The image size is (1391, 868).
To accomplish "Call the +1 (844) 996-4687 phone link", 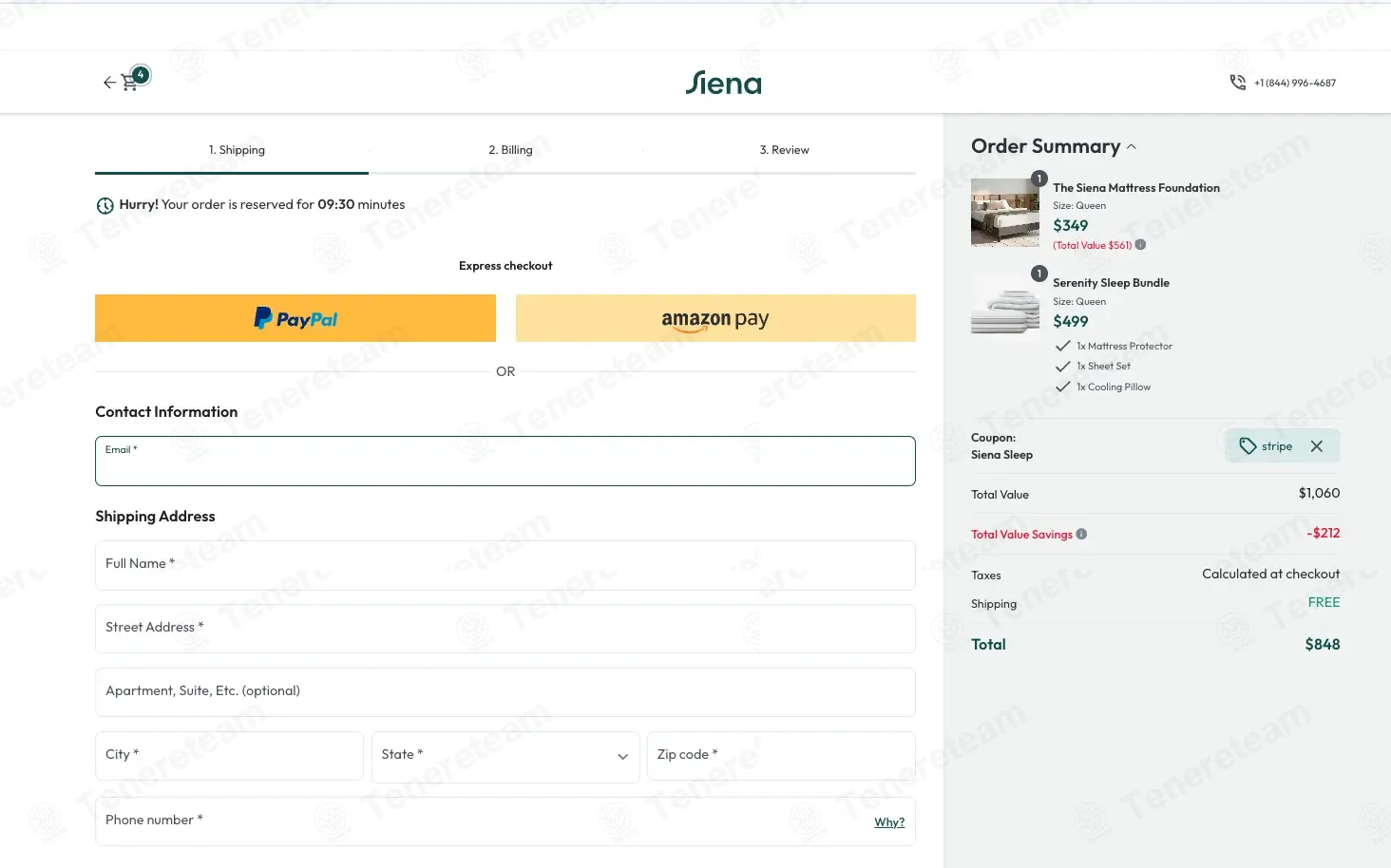I will tap(1294, 83).
